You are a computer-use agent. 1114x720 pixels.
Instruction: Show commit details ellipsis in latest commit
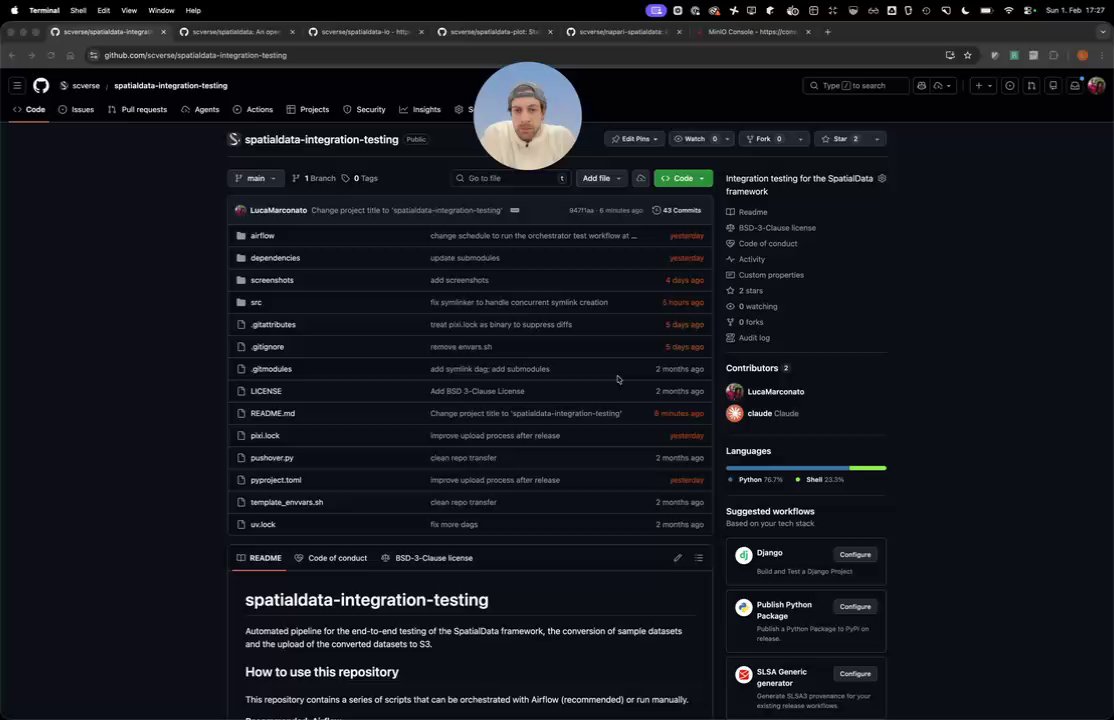[515, 210]
